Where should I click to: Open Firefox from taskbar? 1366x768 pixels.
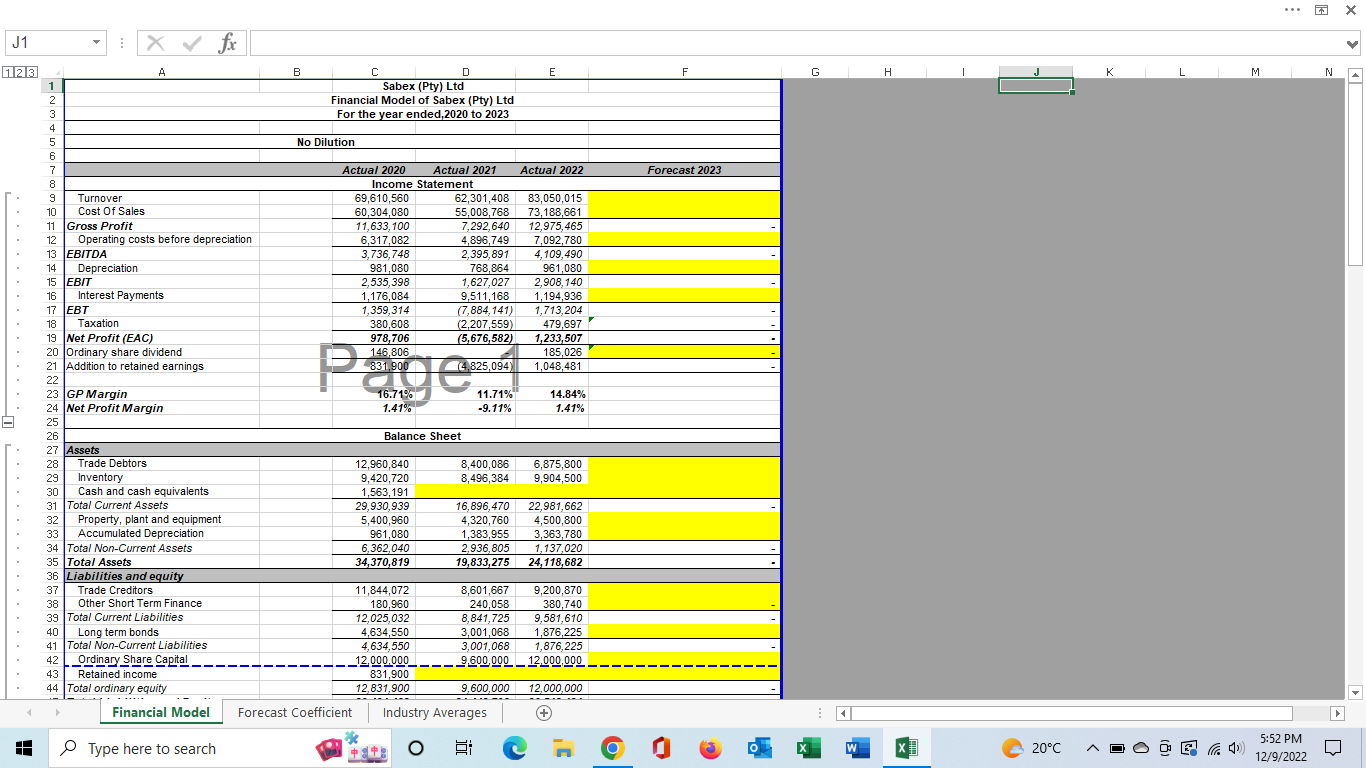[710, 749]
